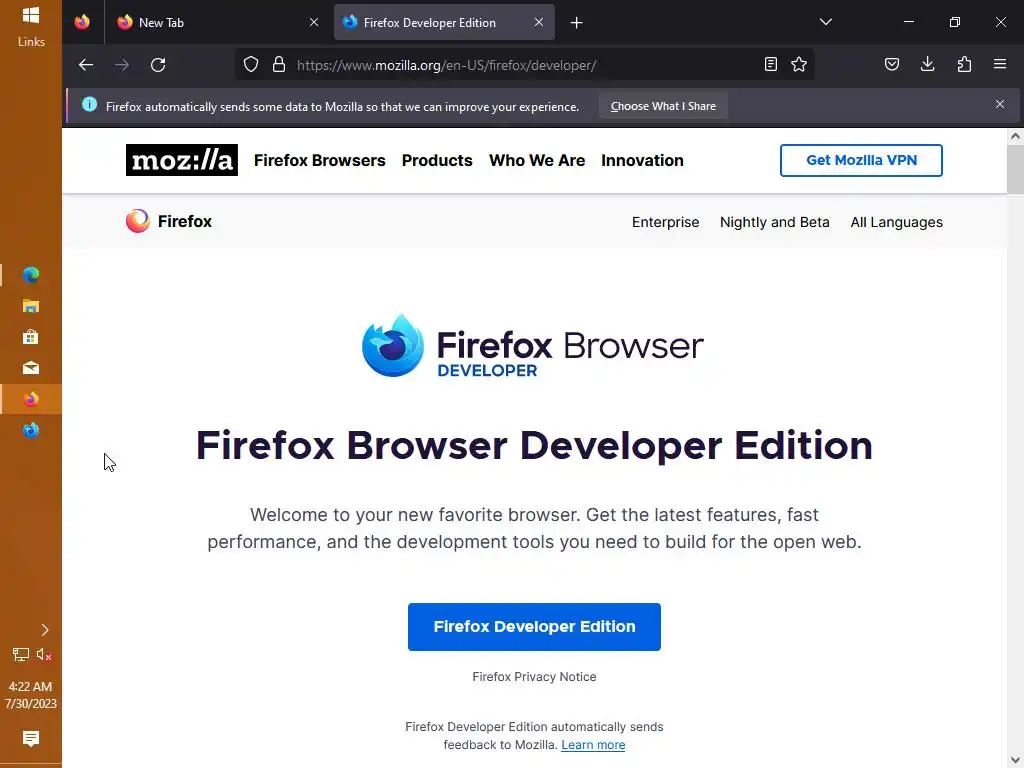Open File Explorer from taskbar
Viewport: 1024px width, 768px height.
[x=31, y=306]
